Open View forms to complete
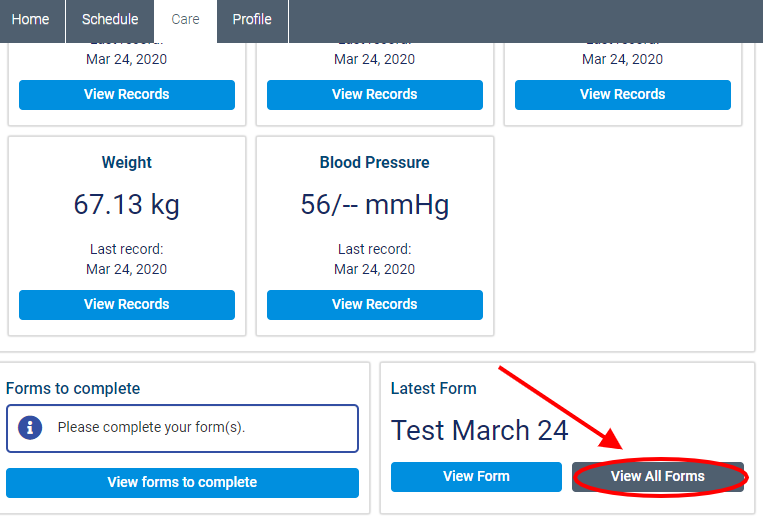Screen dimensions: 763x521 click(x=182, y=482)
